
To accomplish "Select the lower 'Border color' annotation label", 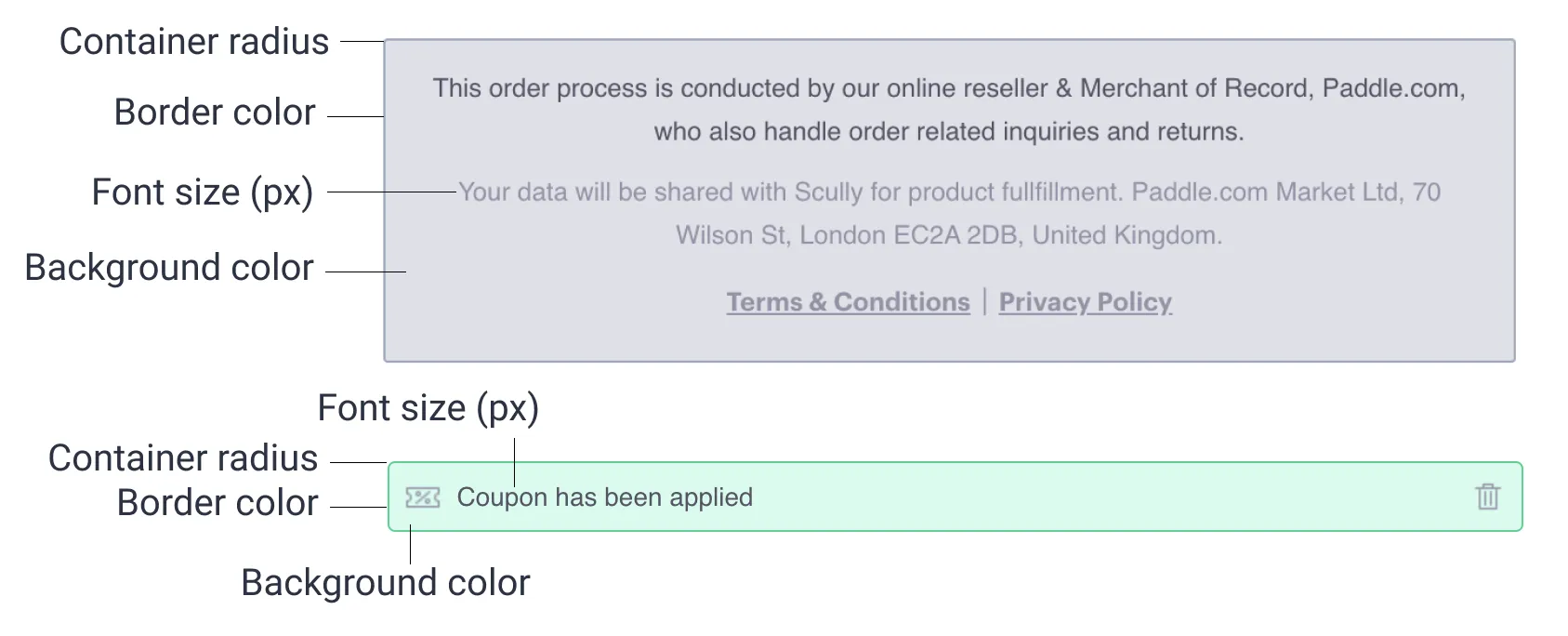I will click(217, 502).
